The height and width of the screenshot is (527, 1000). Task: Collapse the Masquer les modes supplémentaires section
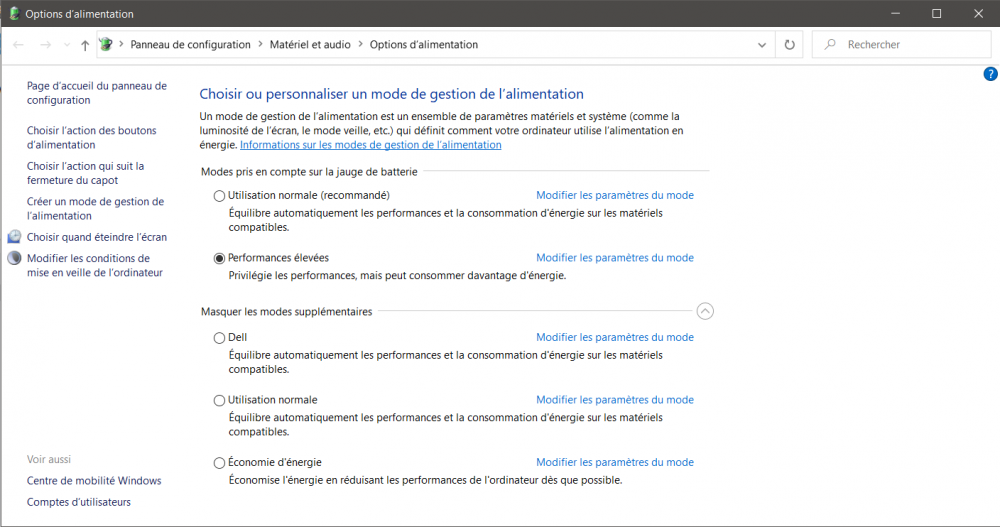tap(705, 311)
